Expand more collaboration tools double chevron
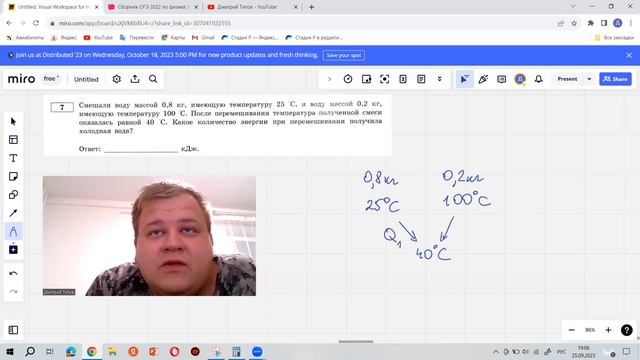640x360 pixels. [x=440, y=79]
